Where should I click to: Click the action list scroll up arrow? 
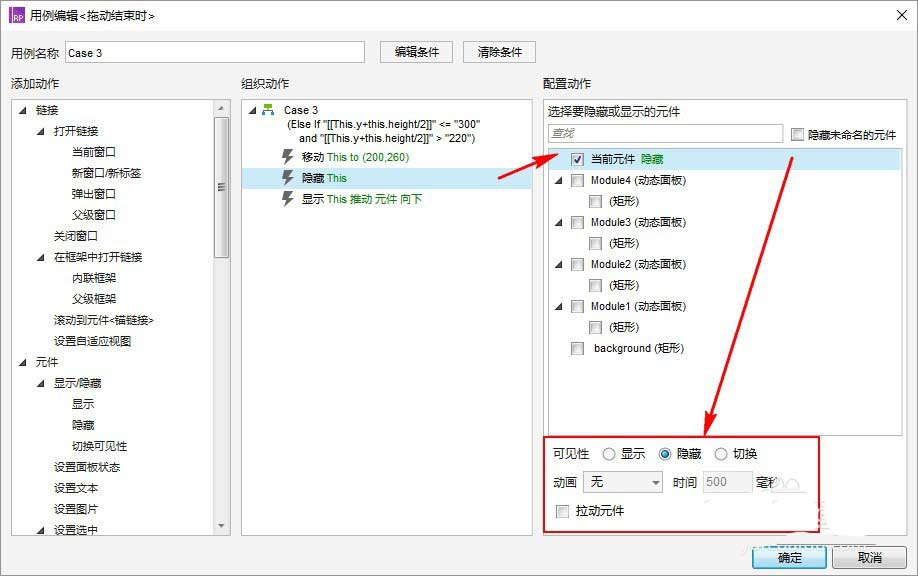pyautogui.click(x=221, y=108)
